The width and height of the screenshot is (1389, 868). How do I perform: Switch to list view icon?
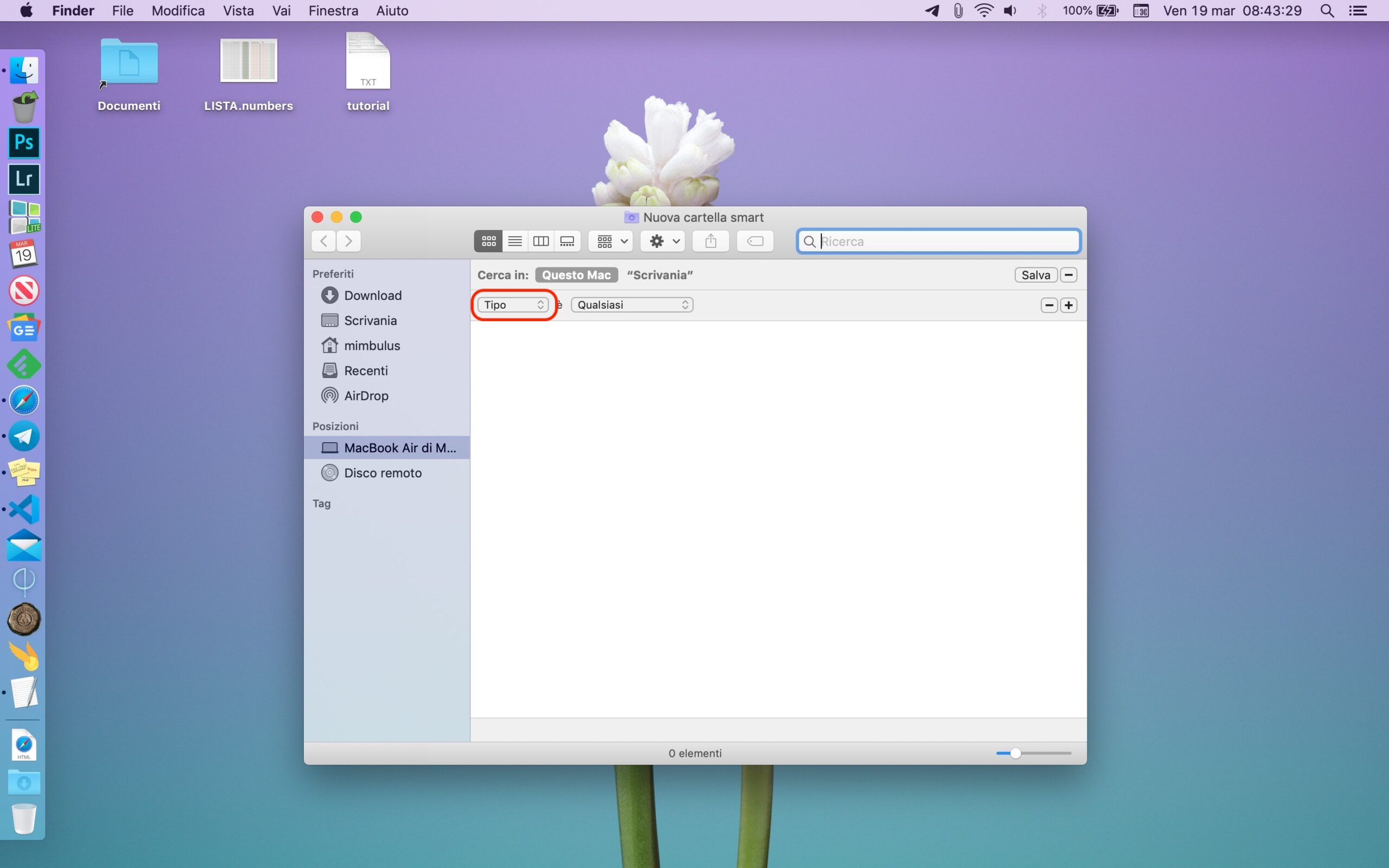[x=515, y=241]
